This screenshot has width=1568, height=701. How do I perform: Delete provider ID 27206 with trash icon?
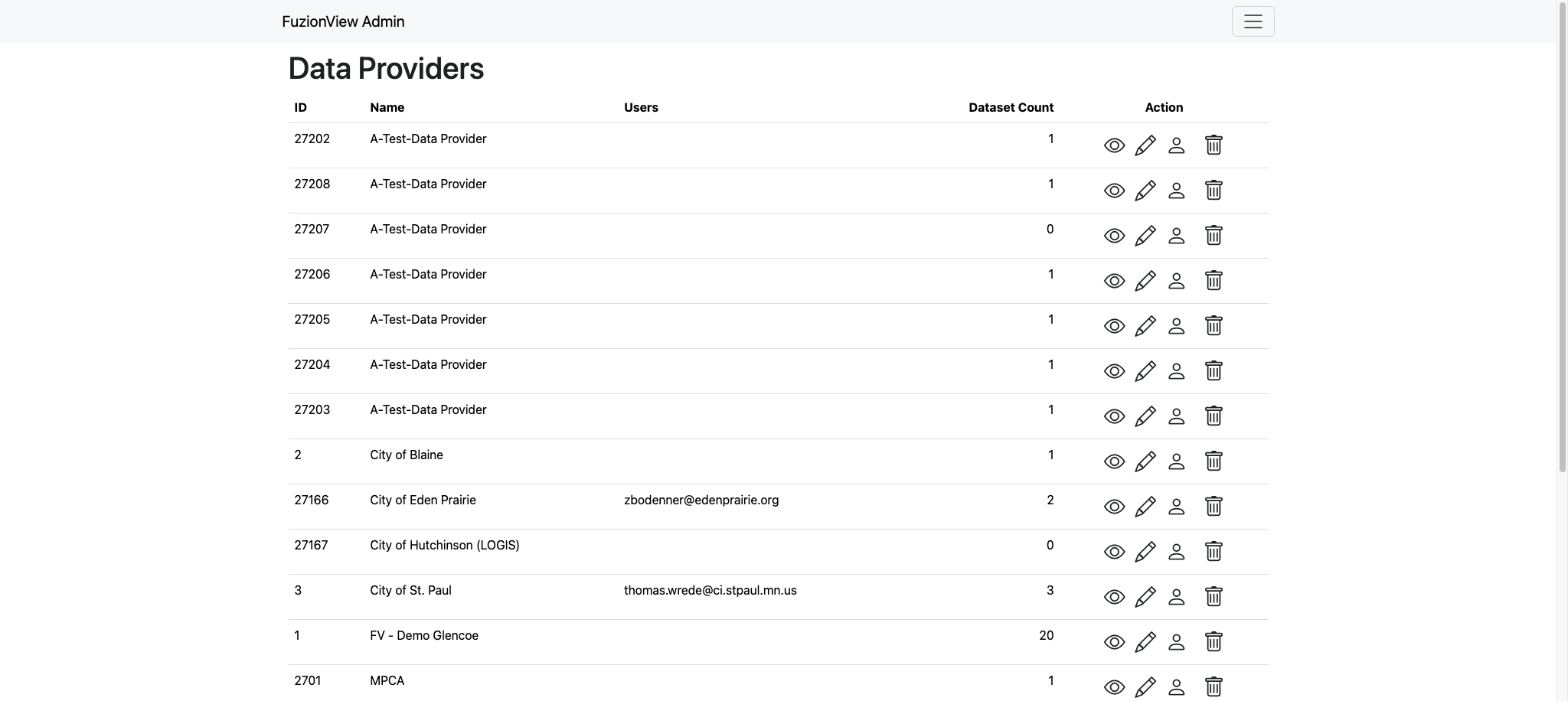[1214, 280]
